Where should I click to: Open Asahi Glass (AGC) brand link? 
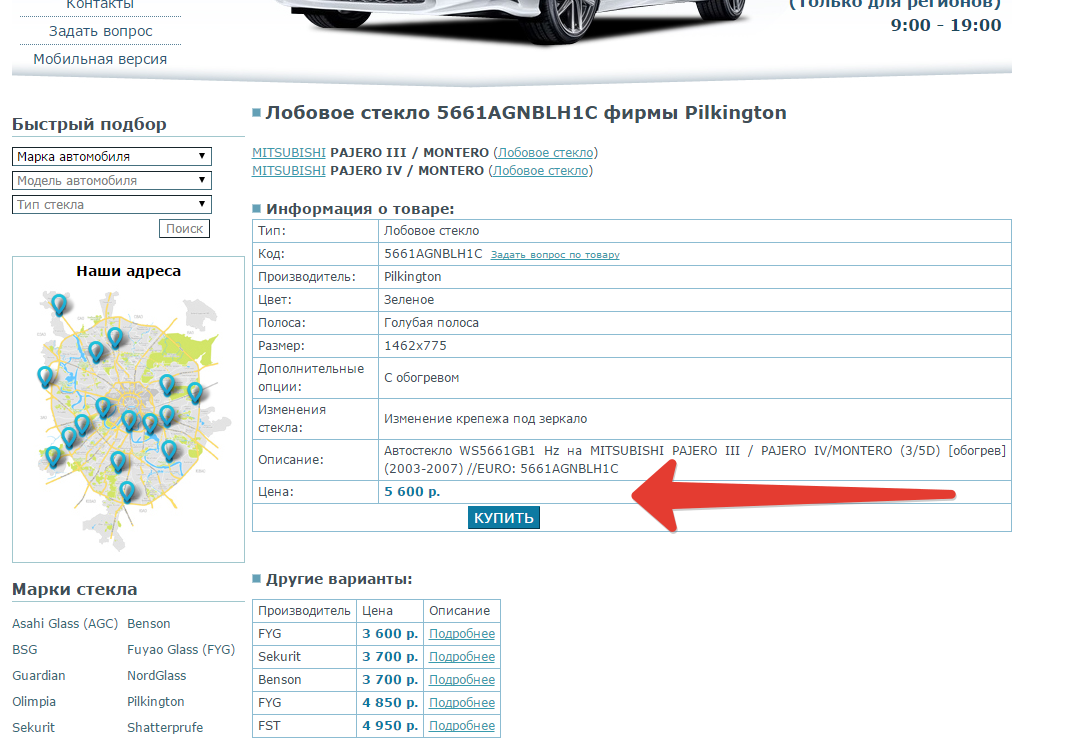pyautogui.click(x=64, y=624)
